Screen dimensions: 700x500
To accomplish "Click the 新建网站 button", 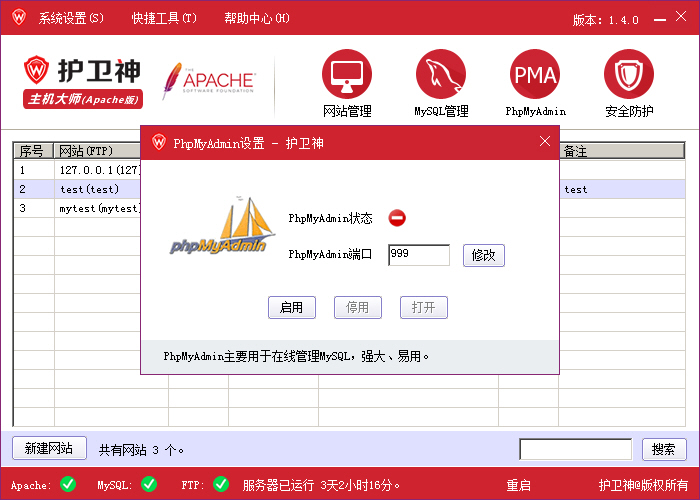I will tap(49, 448).
